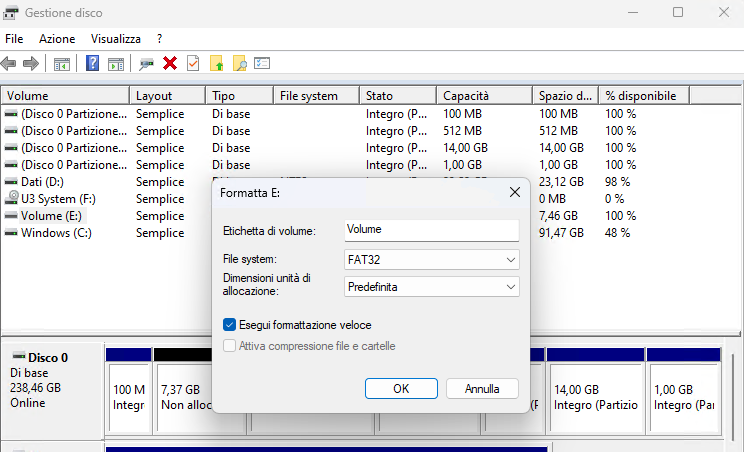Click the Etichetta di volume text field
The height and width of the screenshot is (452, 744).
[432, 230]
